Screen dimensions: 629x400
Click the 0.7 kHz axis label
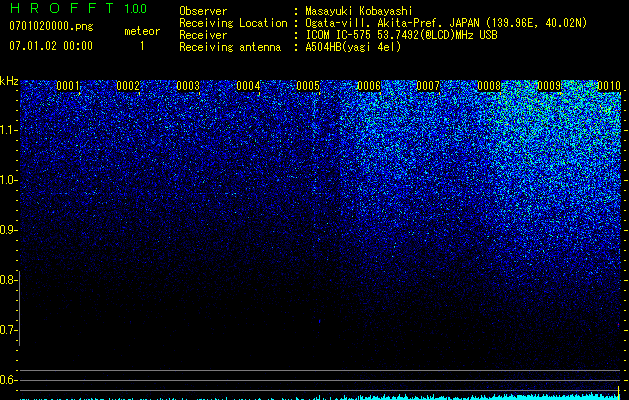pyautogui.click(x=8, y=330)
